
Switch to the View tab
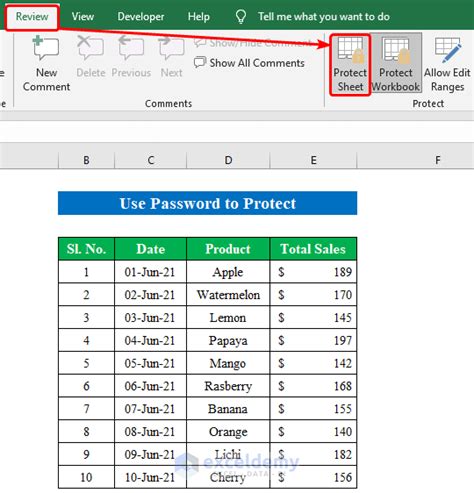coord(83,17)
